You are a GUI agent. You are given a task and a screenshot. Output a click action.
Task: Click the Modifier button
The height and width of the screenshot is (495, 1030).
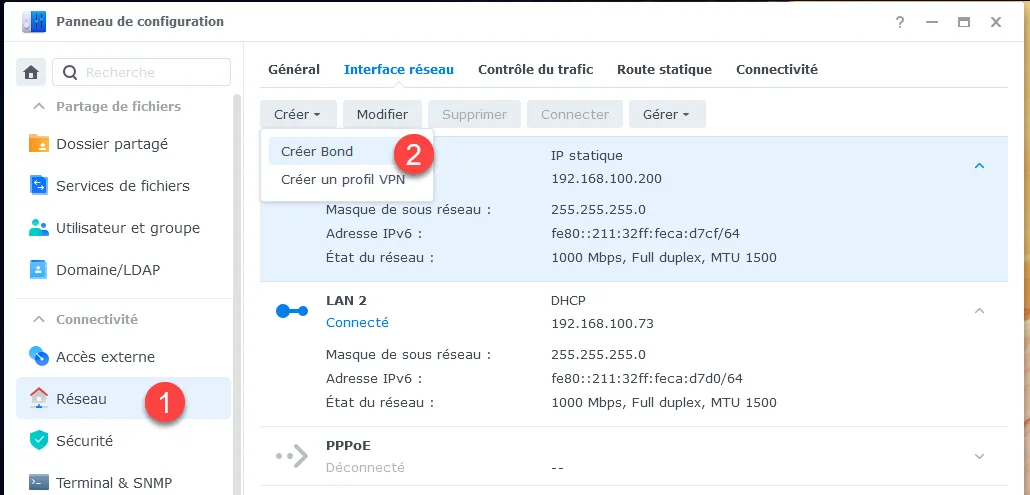(x=382, y=114)
